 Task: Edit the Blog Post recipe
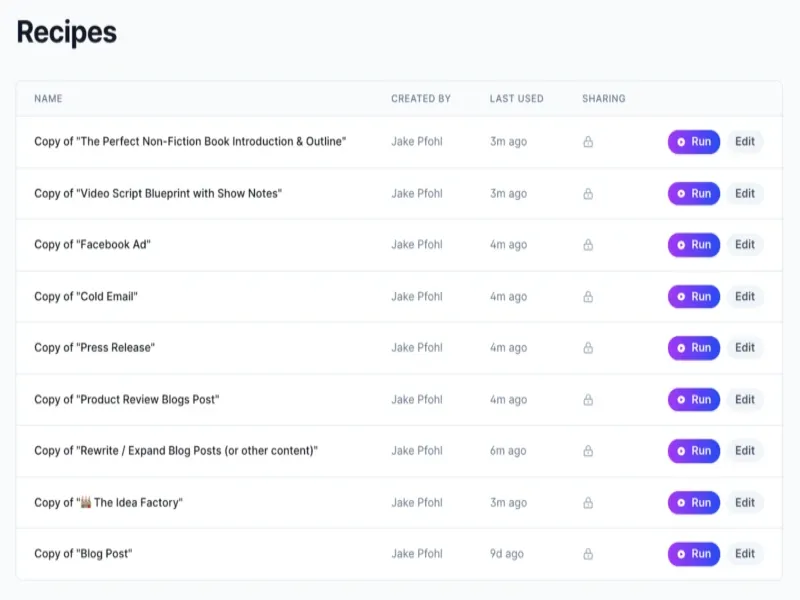click(745, 554)
